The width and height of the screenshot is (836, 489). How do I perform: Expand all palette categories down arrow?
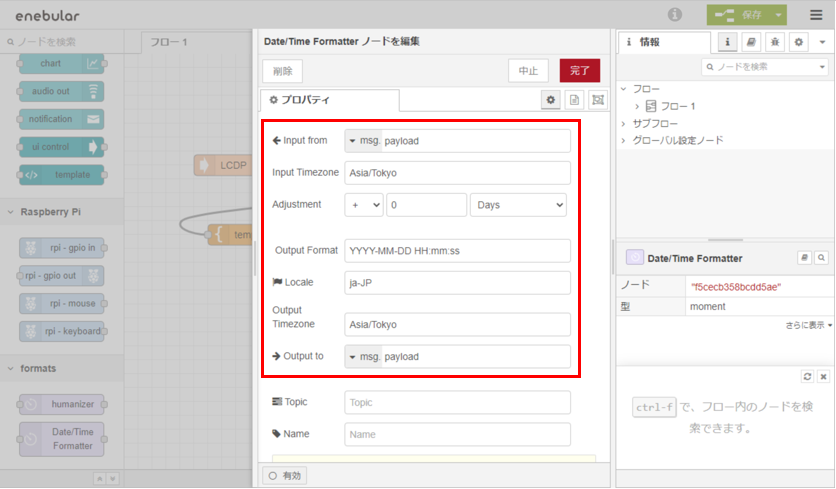pyautogui.click(x=112, y=478)
